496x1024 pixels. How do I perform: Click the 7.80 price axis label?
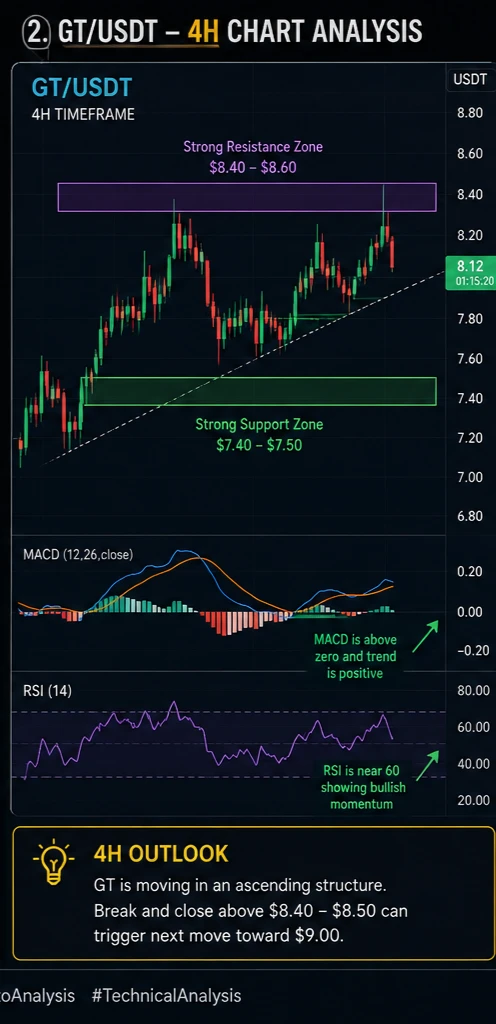coord(470,319)
